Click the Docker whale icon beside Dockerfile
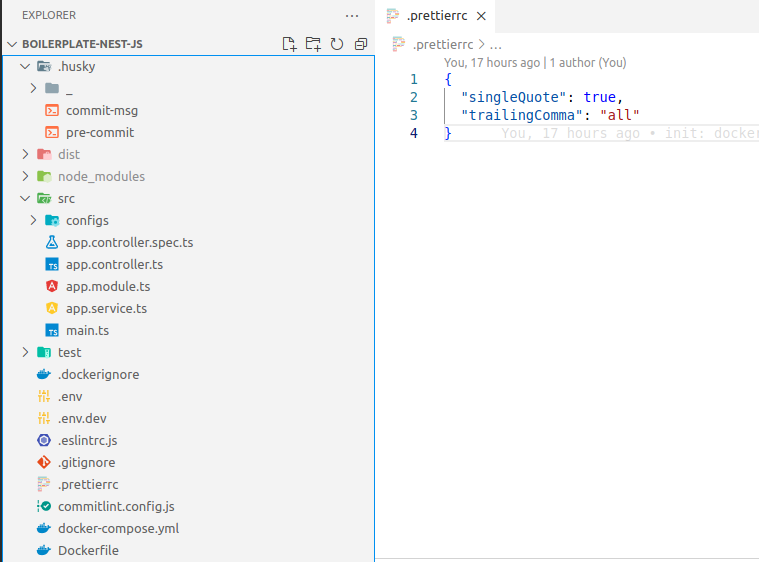This screenshot has width=759, height=562. pyautogui.click(x=43, y=550)
